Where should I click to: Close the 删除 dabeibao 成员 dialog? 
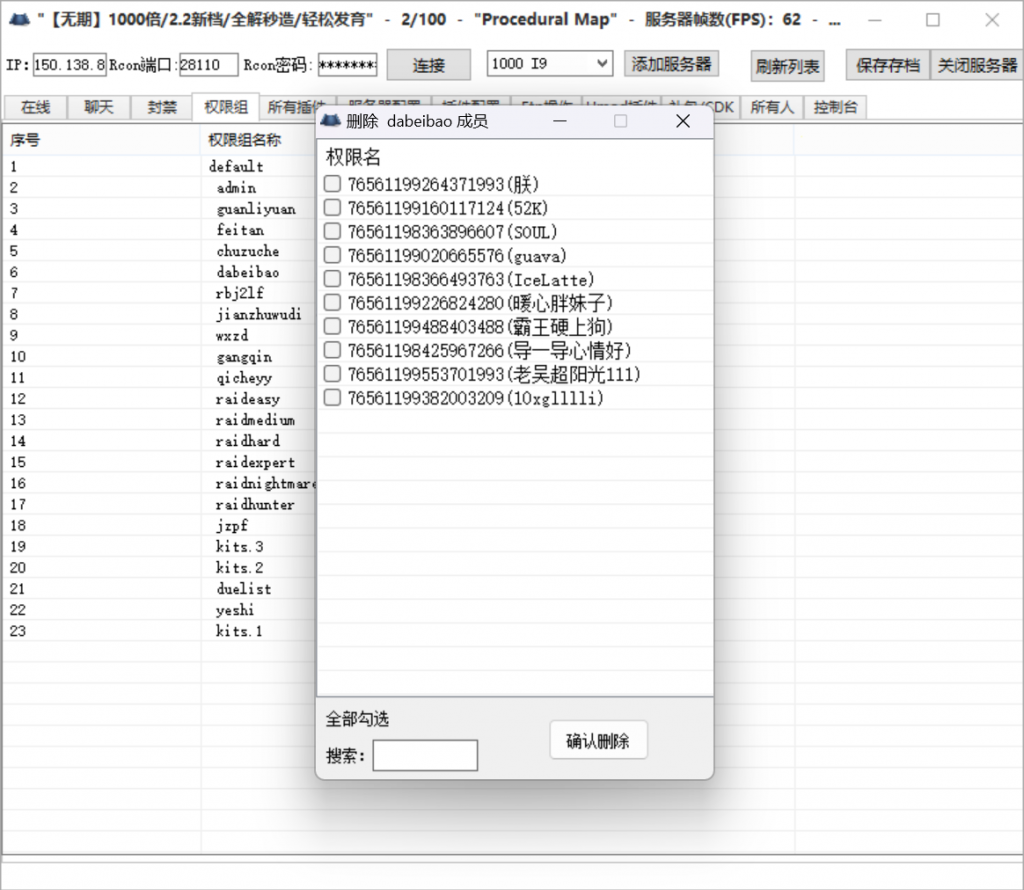tap(683, 121)
